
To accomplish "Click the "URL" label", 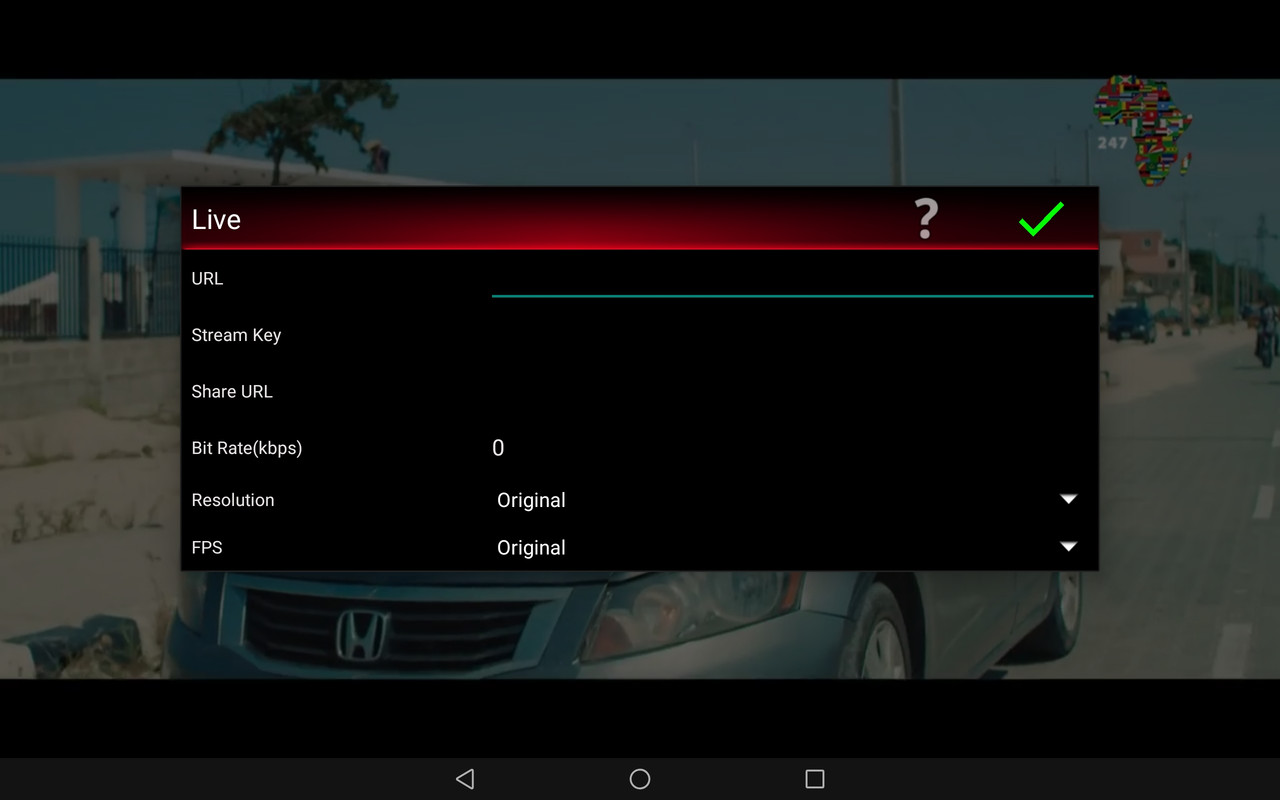I will click(x=207, y=279).
